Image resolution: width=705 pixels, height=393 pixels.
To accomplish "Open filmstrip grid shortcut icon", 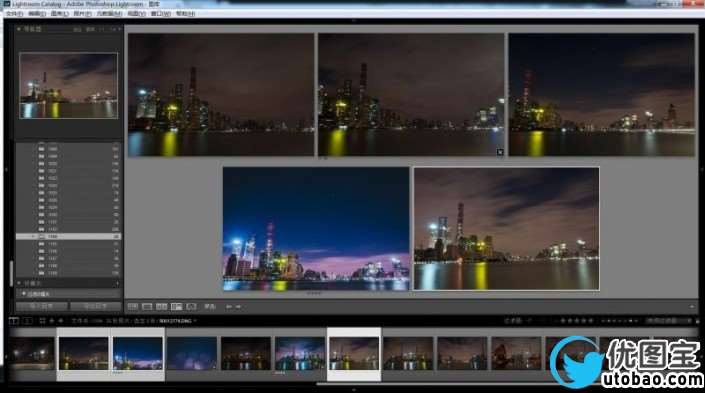I will [42, 321].
